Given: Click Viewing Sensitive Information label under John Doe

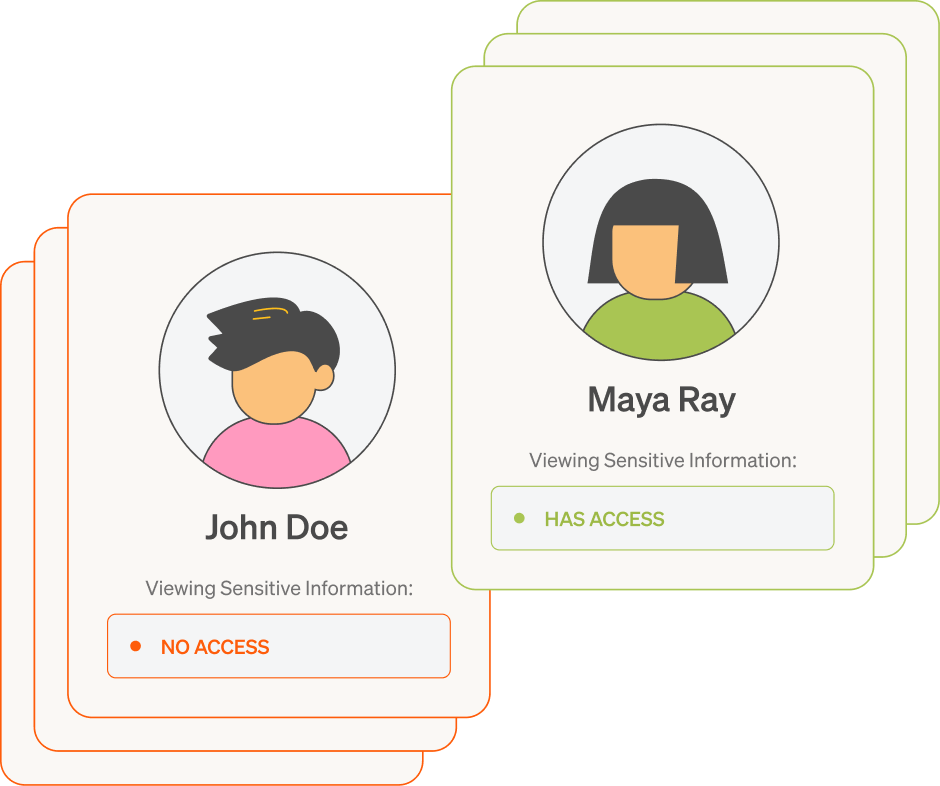Looking at the screenshot, I should [279, 588].
